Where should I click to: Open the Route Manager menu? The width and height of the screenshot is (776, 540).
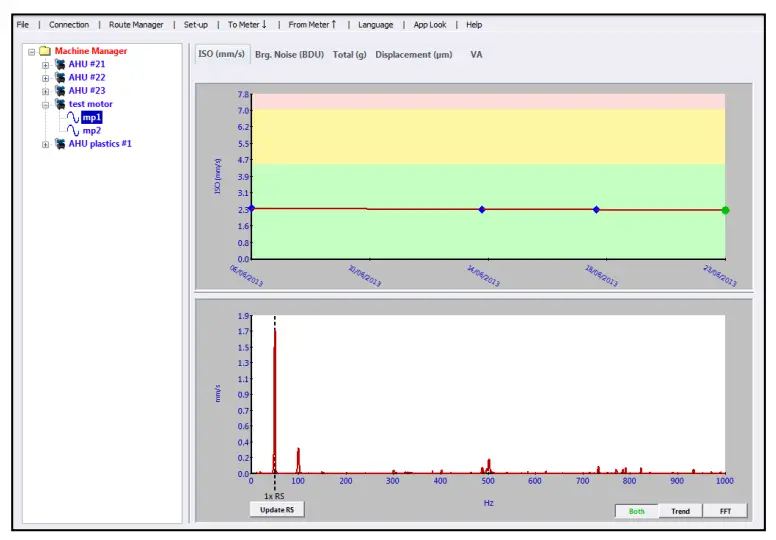[136, 25]
